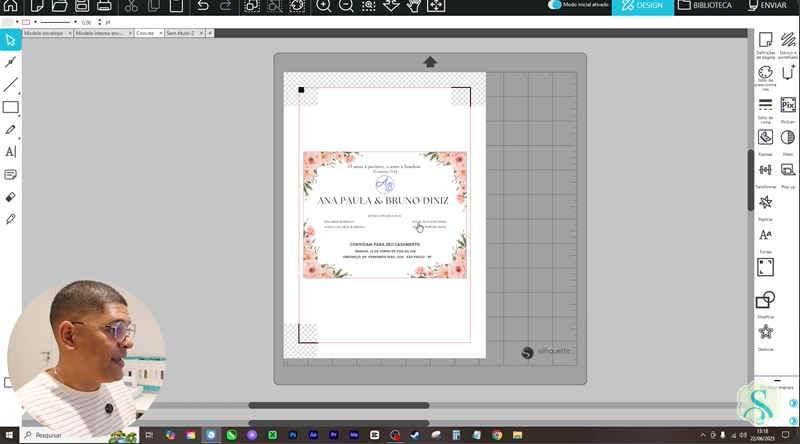Click the horizontal canvas scrollbar
800x444 pixels.
pyautogui.click(x=339, y=405)
